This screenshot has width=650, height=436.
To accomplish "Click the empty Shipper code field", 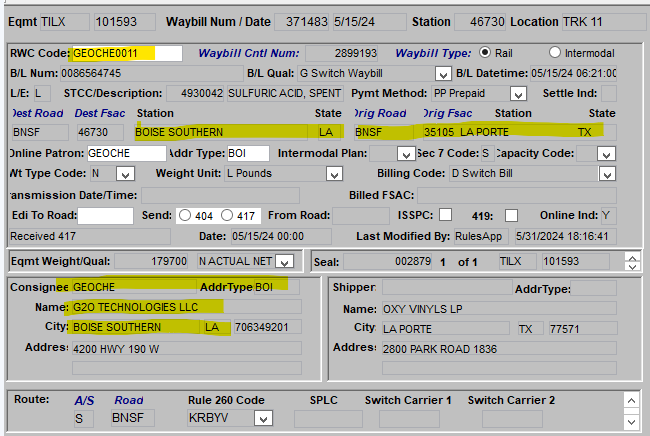I will pos(447,288).
